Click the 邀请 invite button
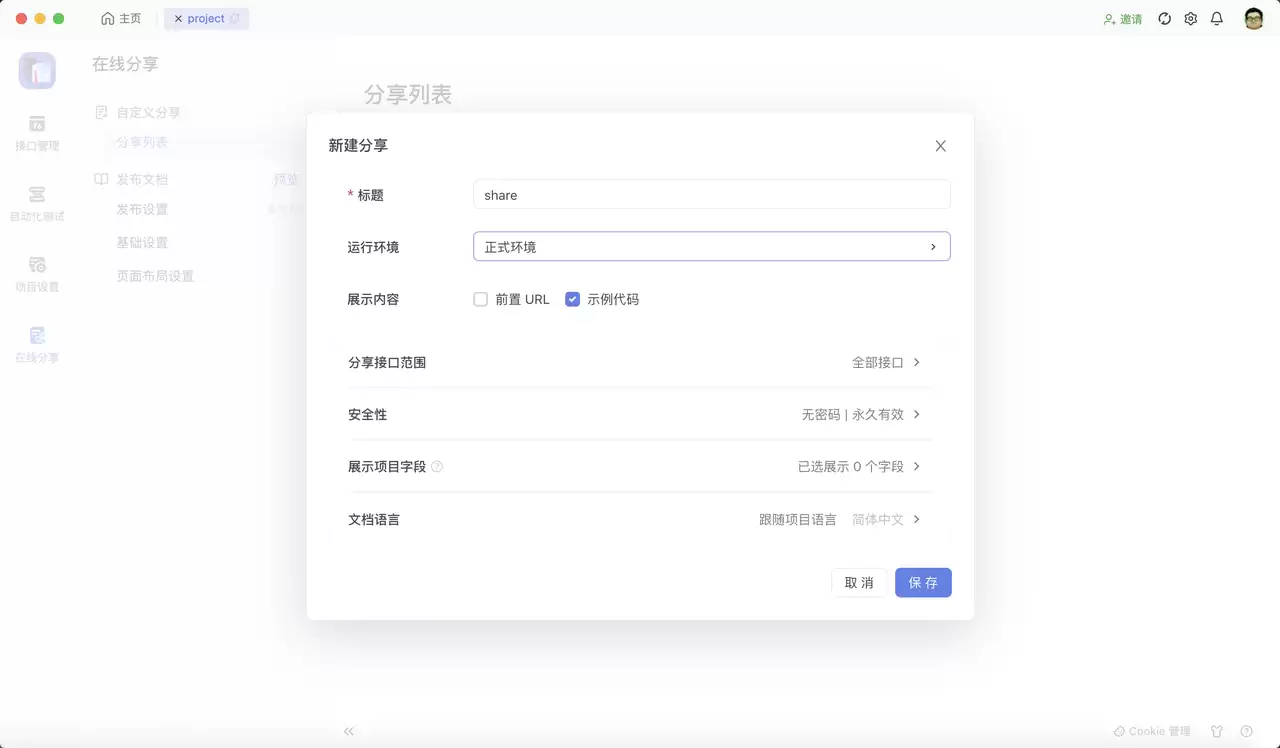The width and height of the screenshot is (1280, 748). coord(1123,19)
